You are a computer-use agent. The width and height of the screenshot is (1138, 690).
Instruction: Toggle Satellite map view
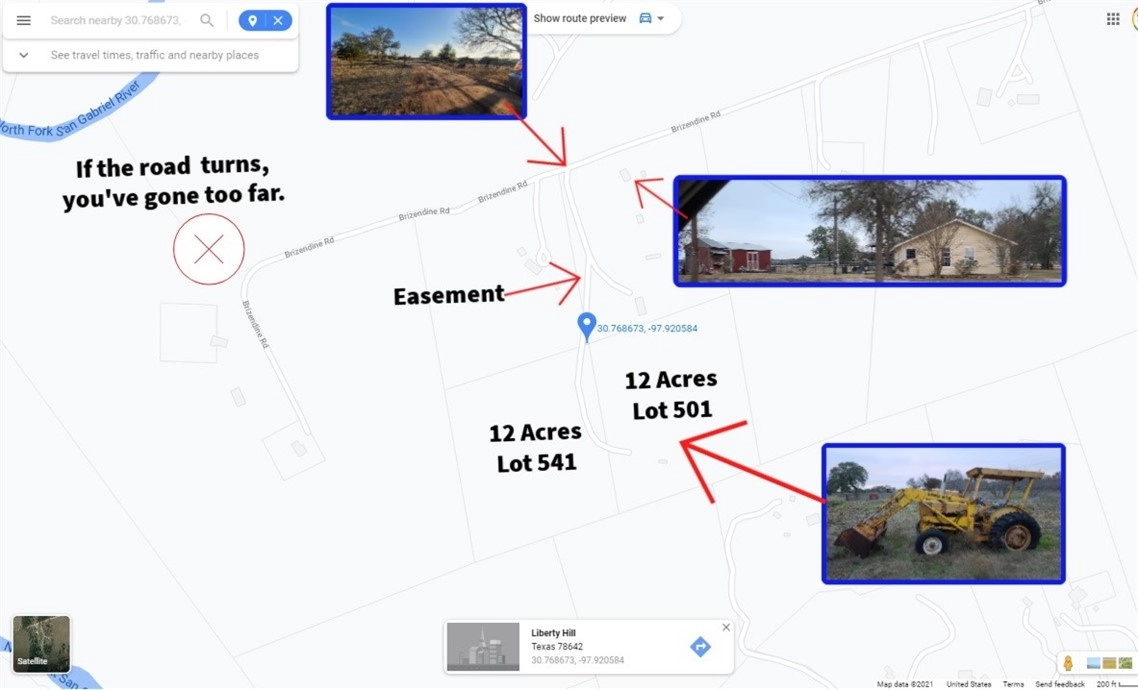(41, 643)
